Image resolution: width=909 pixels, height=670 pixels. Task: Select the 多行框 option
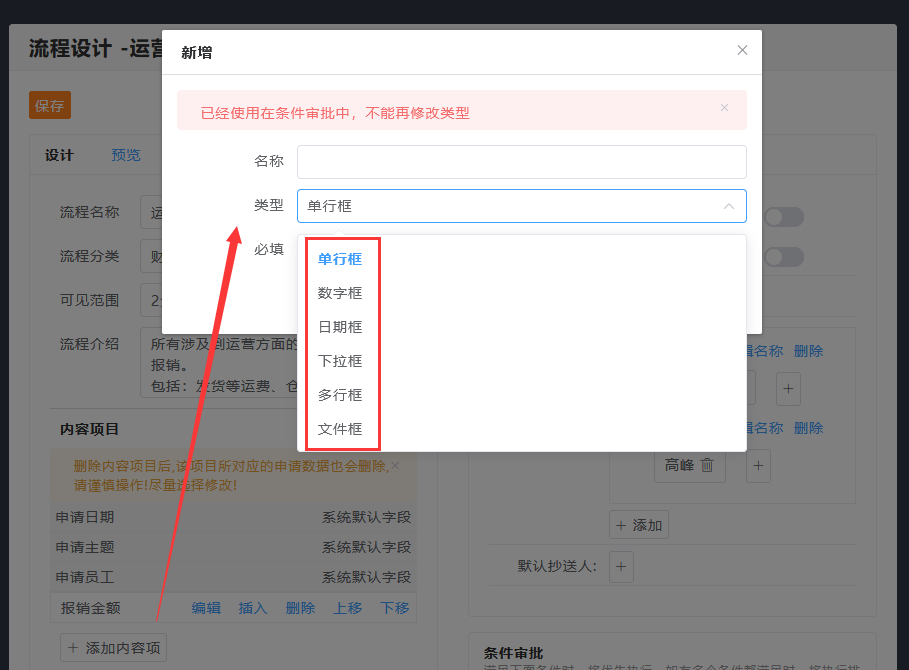(340, 395)
